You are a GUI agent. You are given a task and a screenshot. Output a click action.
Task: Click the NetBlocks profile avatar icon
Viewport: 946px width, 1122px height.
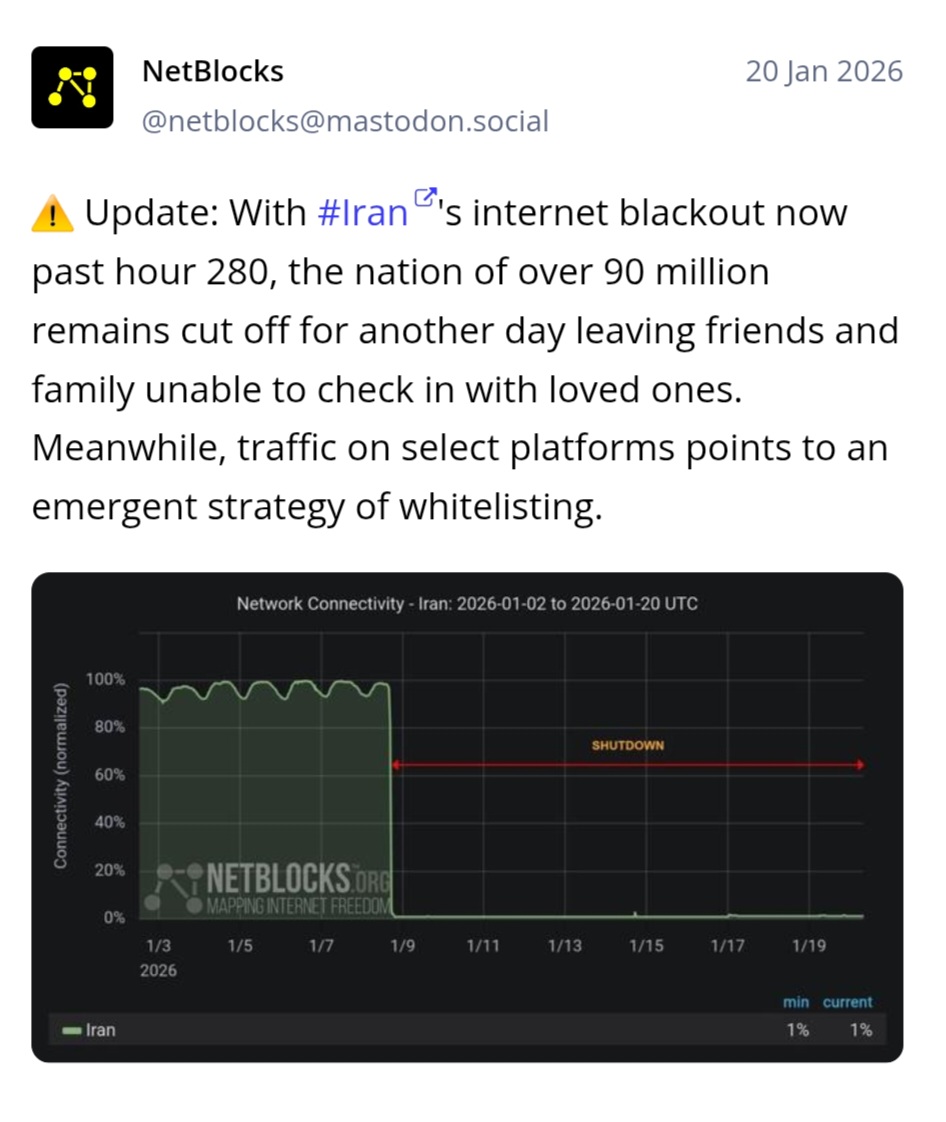click(72, 87)
